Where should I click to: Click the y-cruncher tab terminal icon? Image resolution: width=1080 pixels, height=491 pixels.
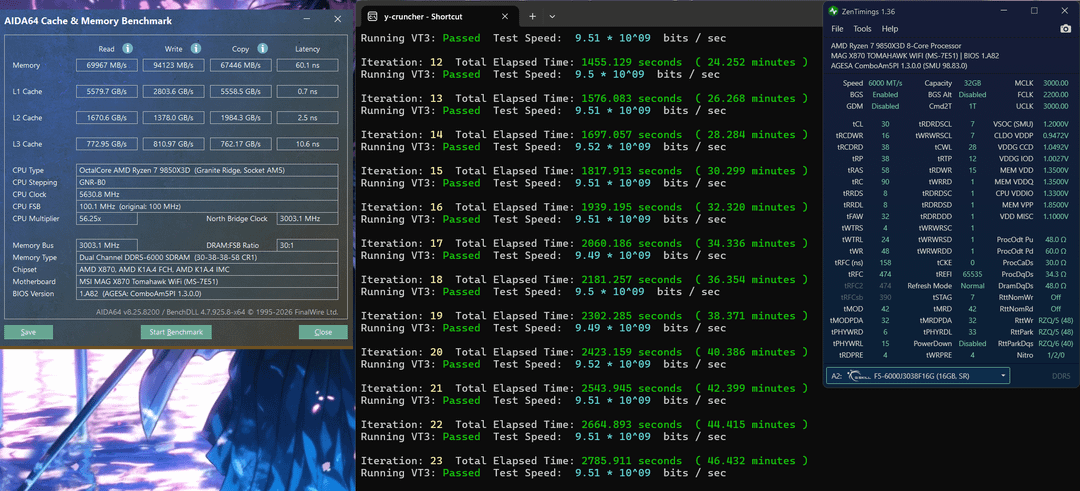pos(372,16)
